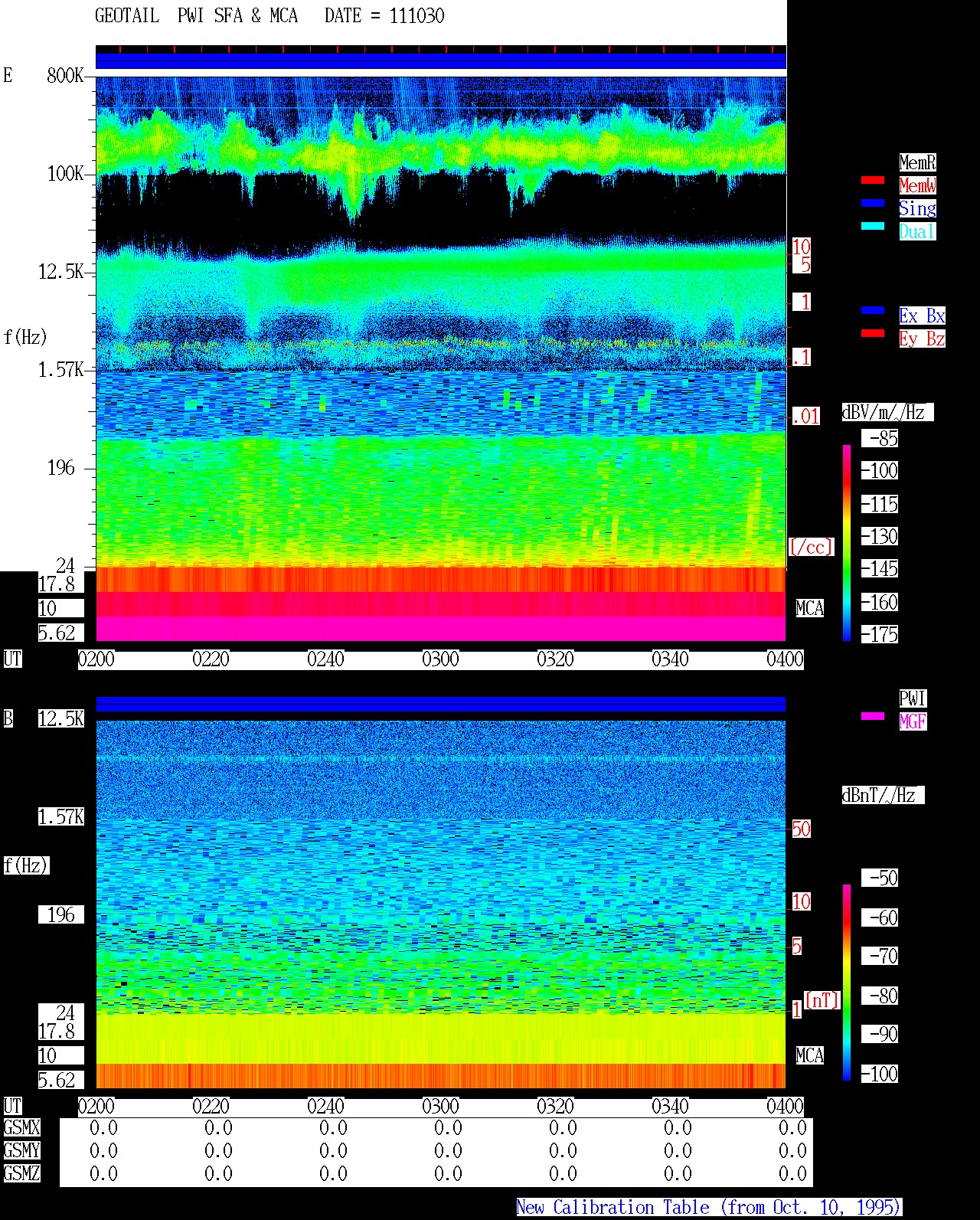This screenshot has width=980, height=1220.
Task: Click the New Calibration Table link
Action: pyautogui.click(x=709, y=1208)
